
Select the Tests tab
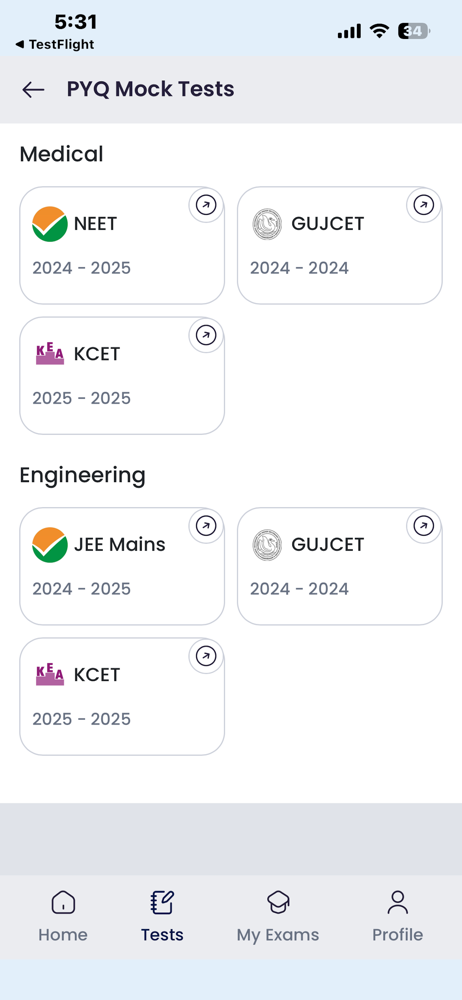pos(162,917)
